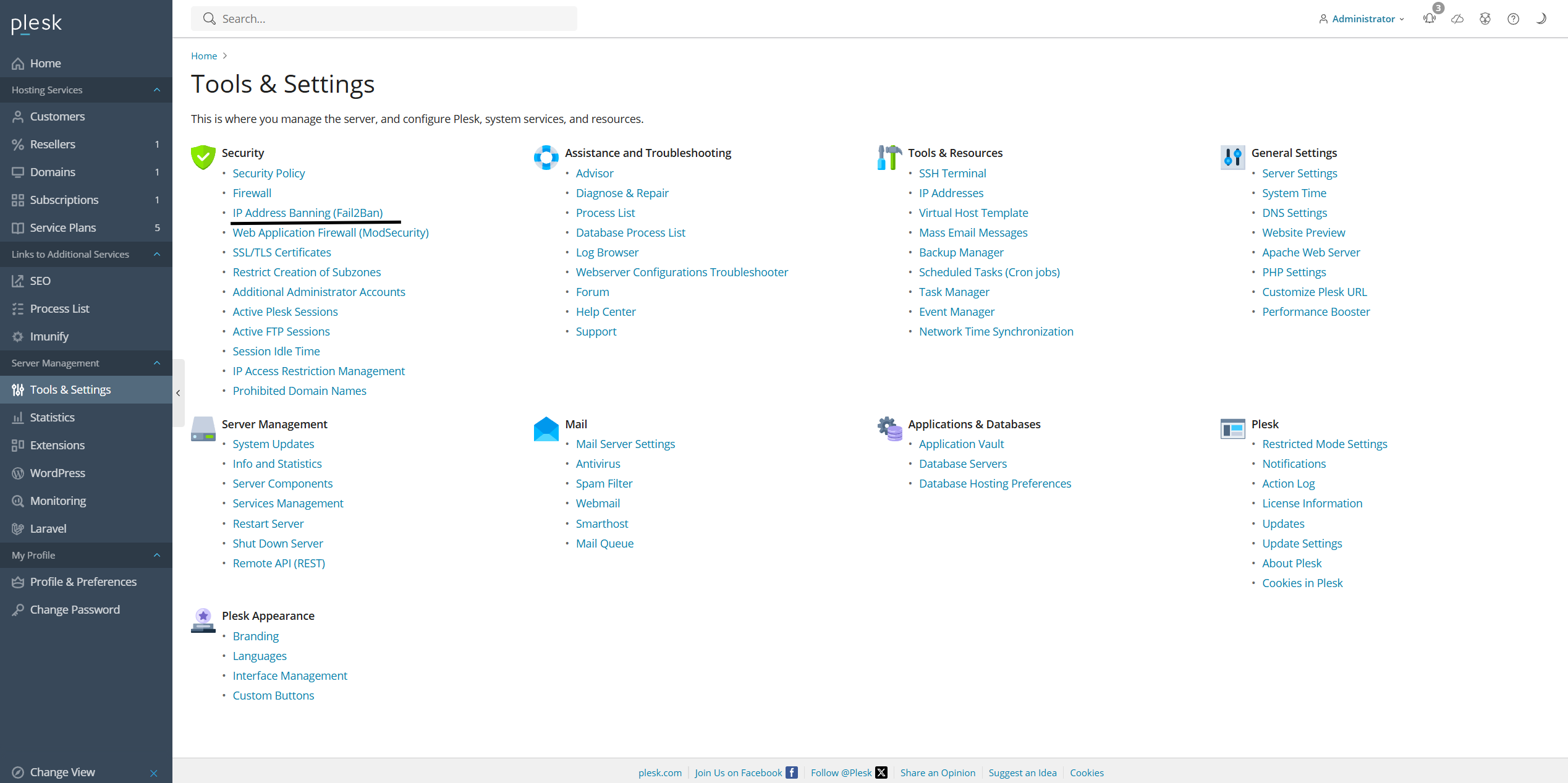Collapse Links to Additional Services section
Screen dimensions: 1568x783
157,254
